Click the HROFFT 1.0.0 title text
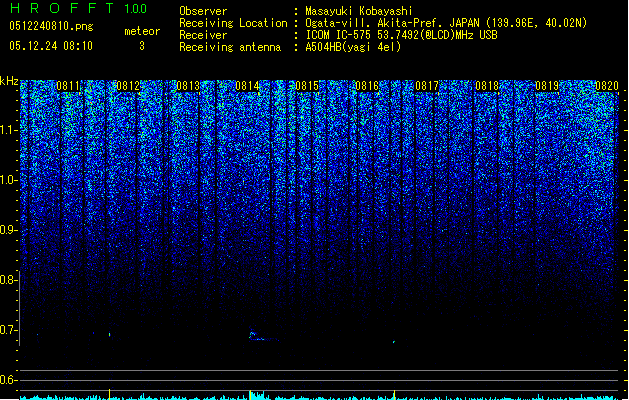This screenshot has height=400, width=629. click(79, 8)
